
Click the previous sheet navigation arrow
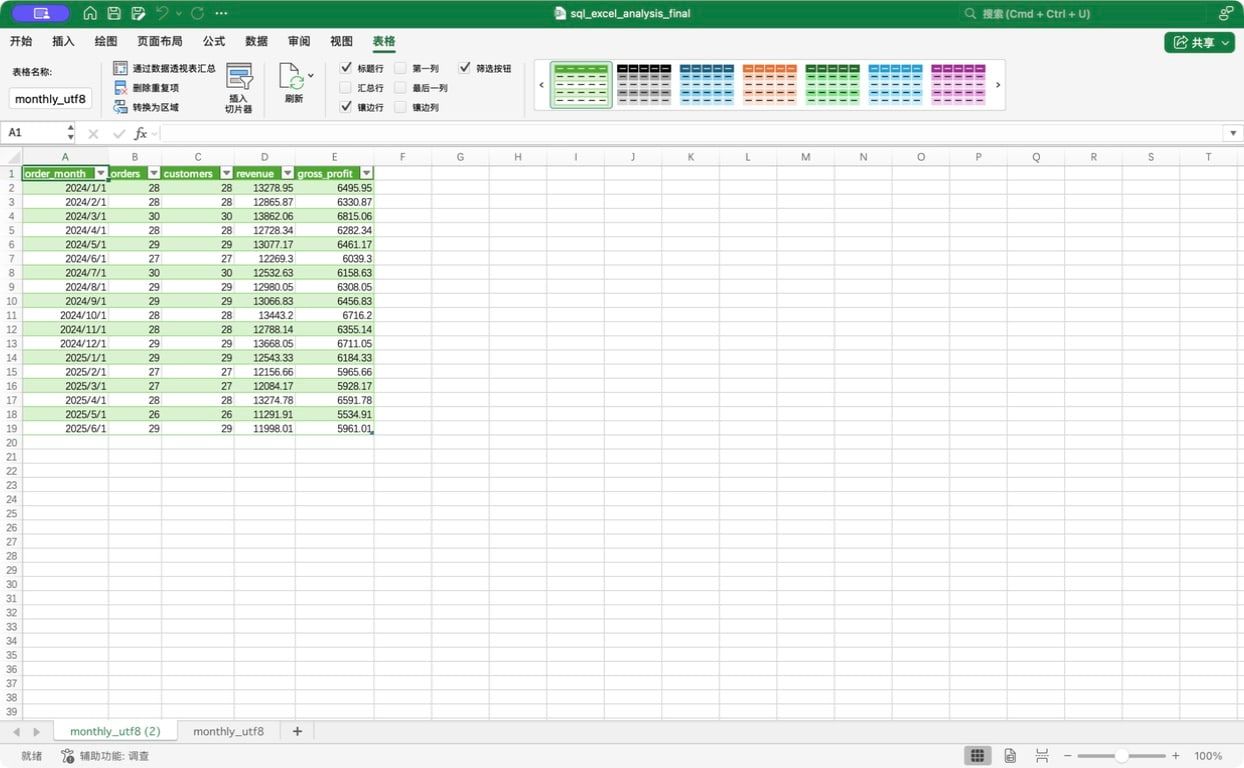click(16, 732)
